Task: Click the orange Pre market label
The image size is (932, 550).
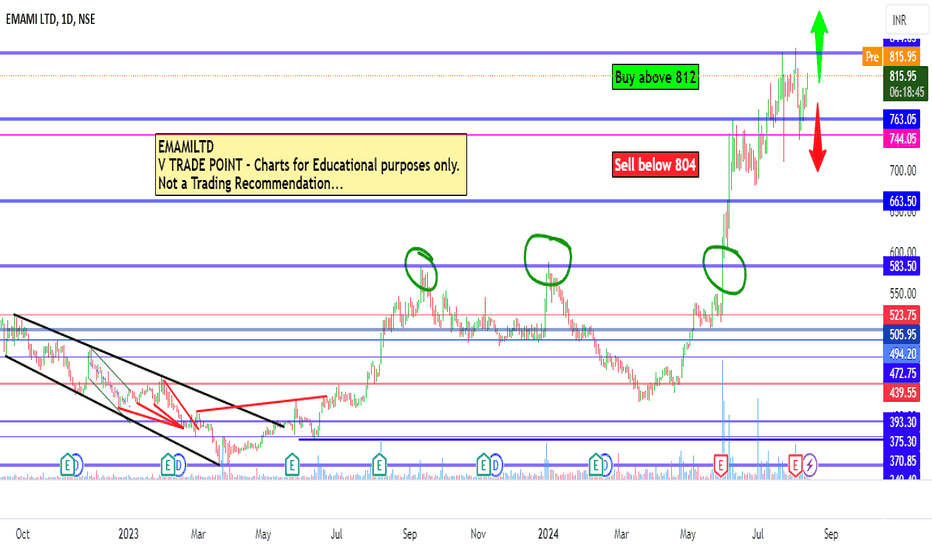Action: 872,56
